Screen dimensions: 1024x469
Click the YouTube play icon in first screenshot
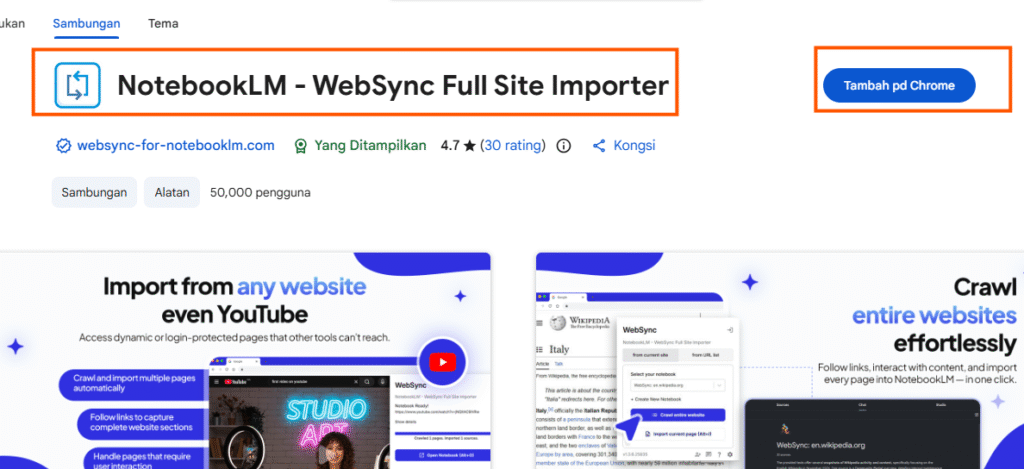pyautogui.click(x=443, y=362)
